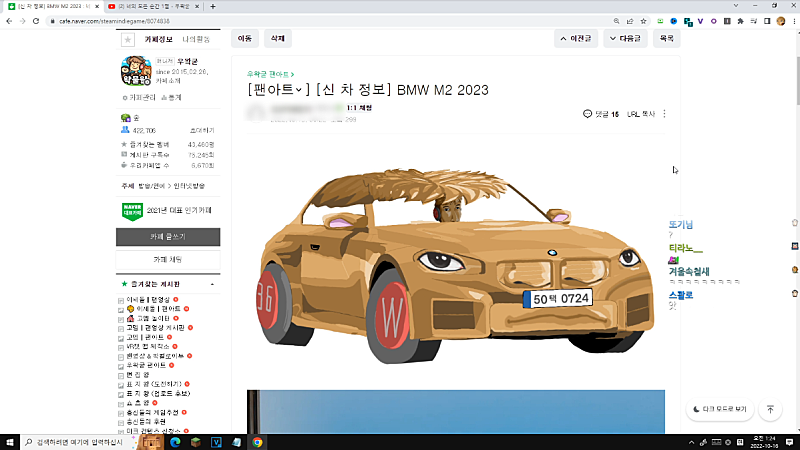Image resolution: width=800 pixels, height=450 pixels.
Task: Reload the page with refresh icon
Action: tap(36, 21)
